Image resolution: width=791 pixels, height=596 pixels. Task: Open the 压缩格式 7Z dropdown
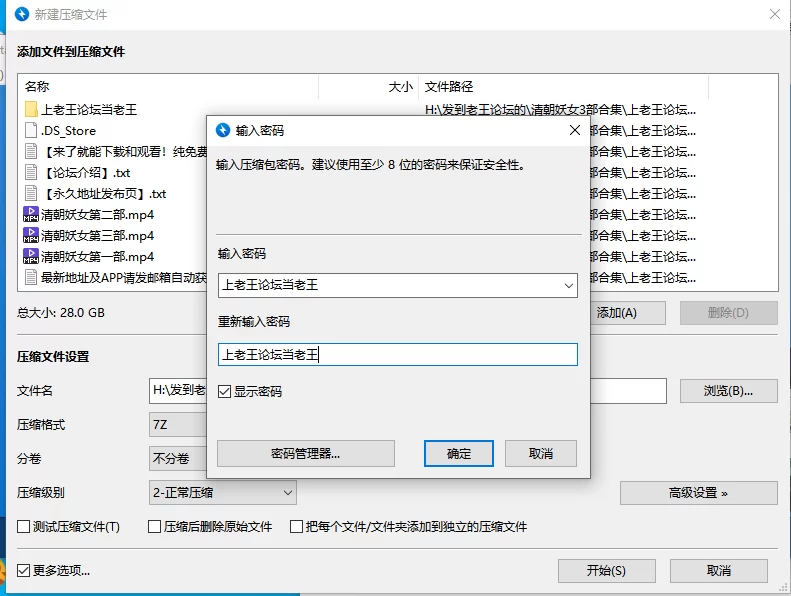pyautogui.click(x=178, y=424)
